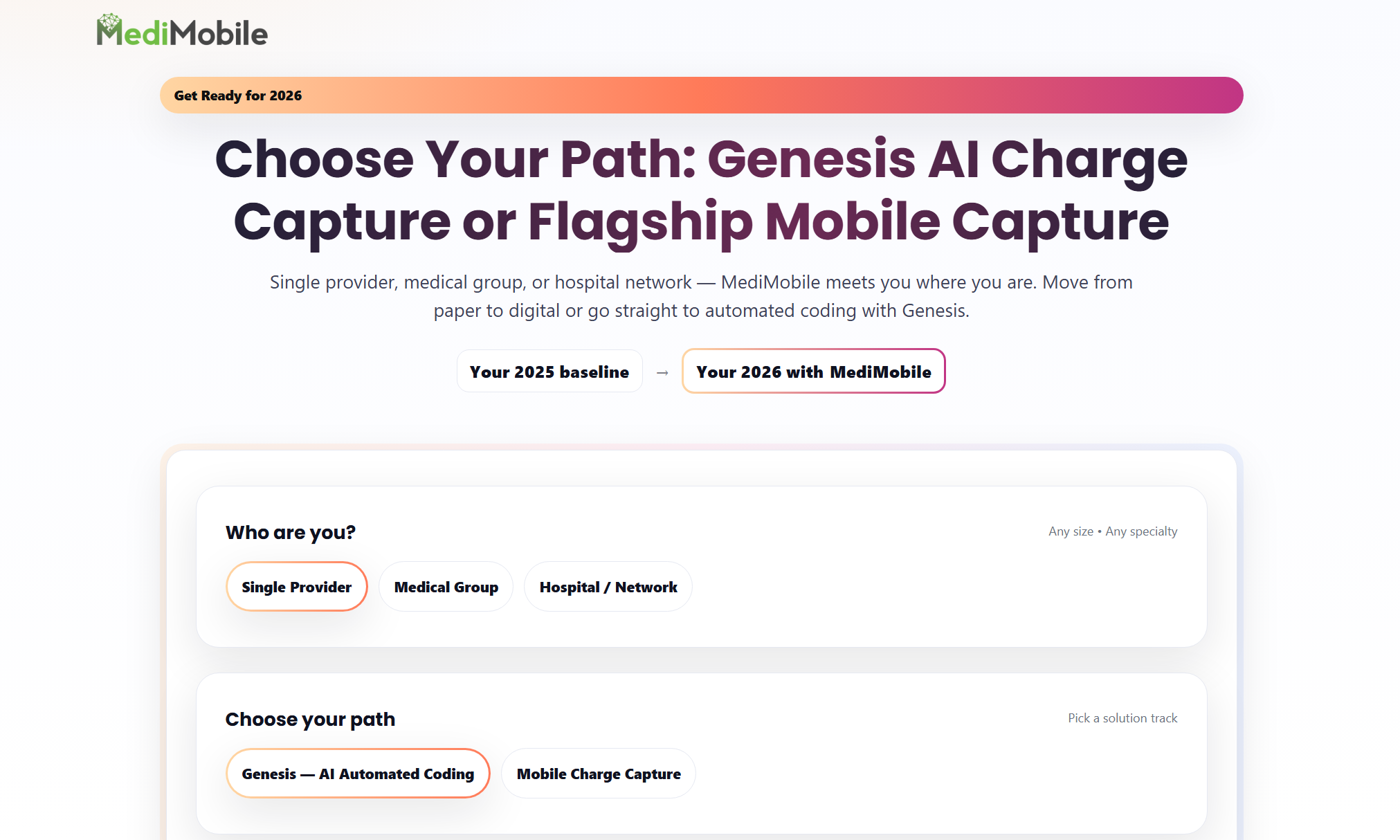
Task: Click the MediMobile logo
Action: [x=182, y=33]
